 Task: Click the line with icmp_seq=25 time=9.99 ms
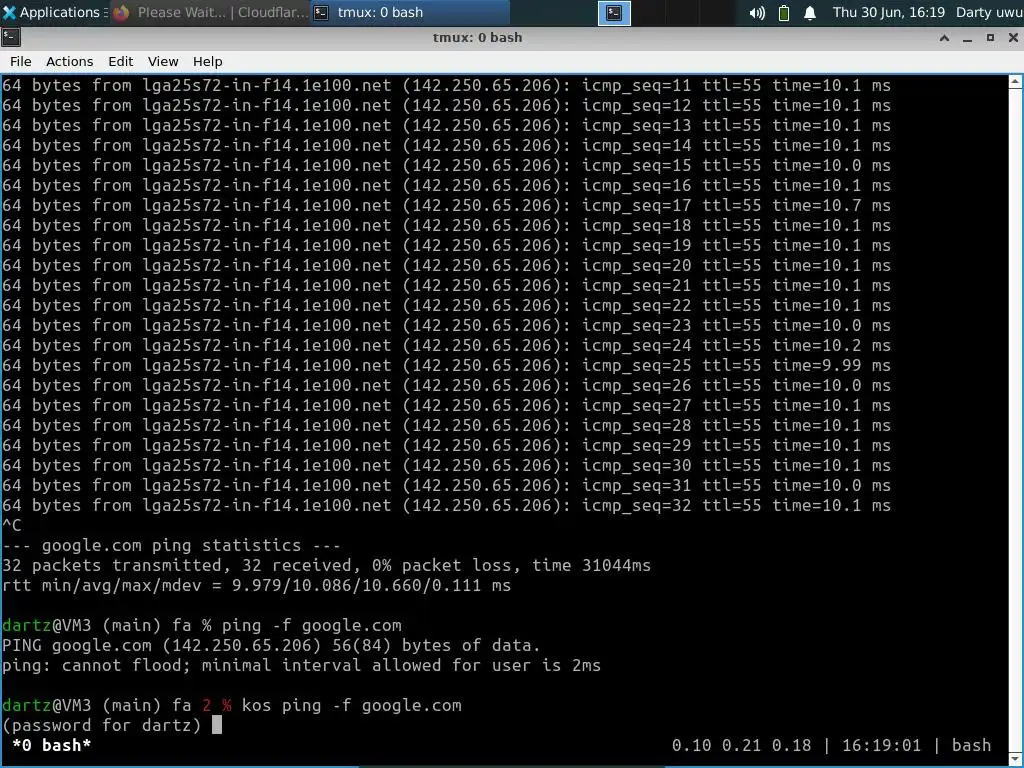pos(446,366)
